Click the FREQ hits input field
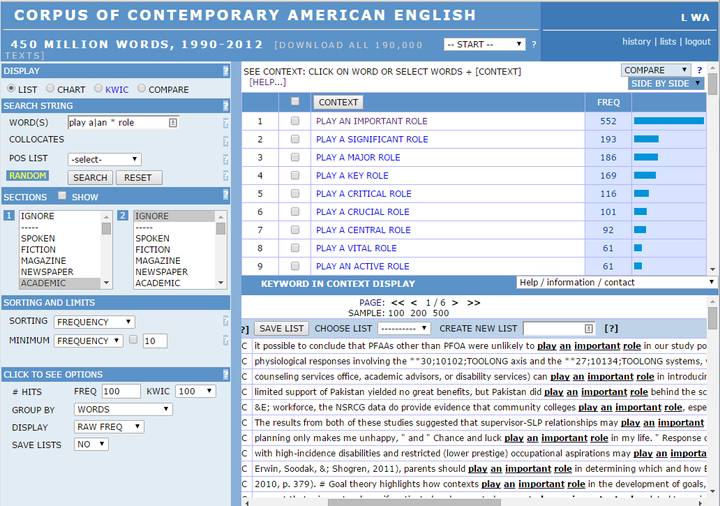The width and height of the screenshot is (720, 506). (121, 391)
